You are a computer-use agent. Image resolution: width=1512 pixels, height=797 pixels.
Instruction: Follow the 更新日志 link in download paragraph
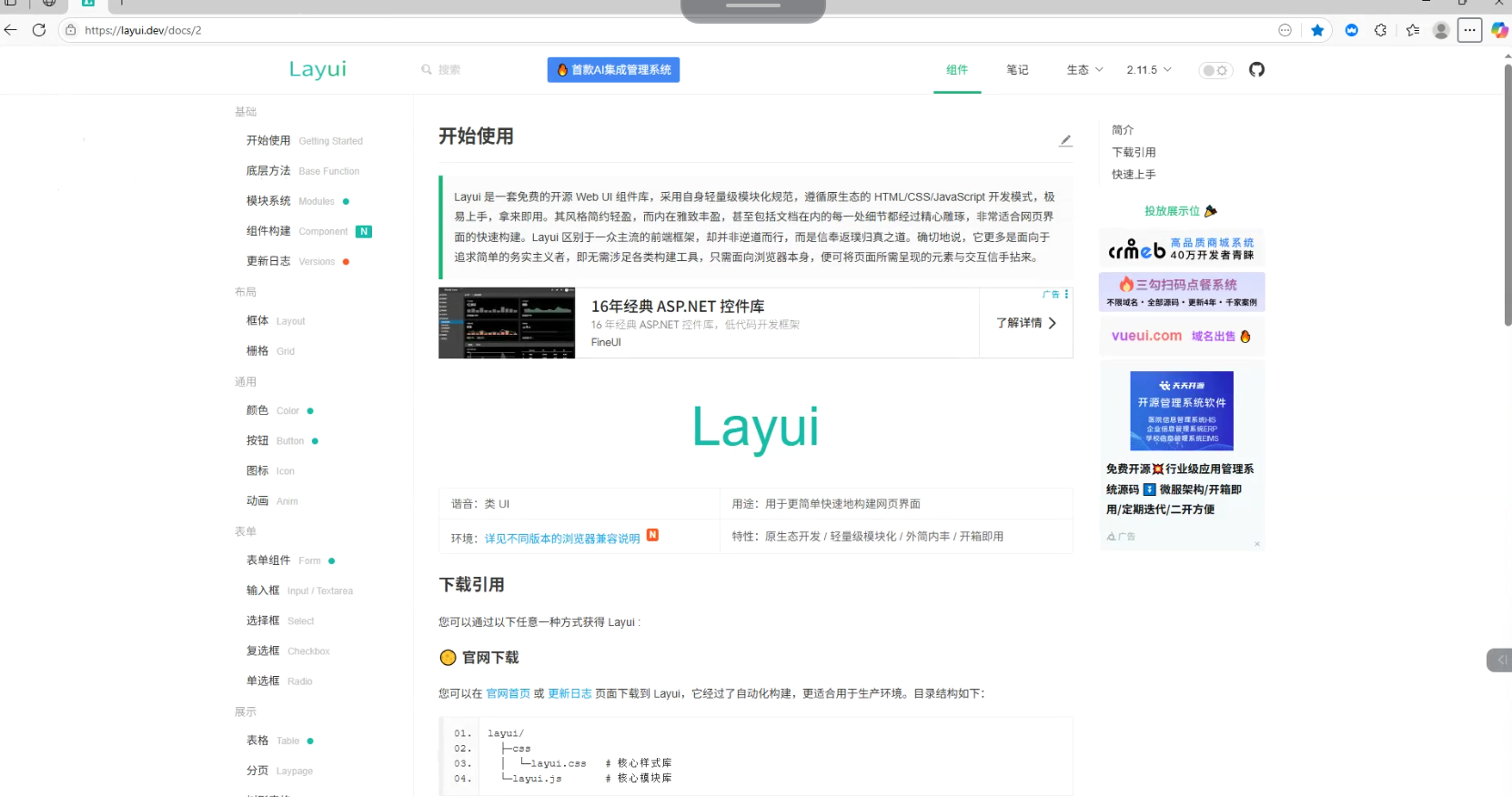[570, 693]
